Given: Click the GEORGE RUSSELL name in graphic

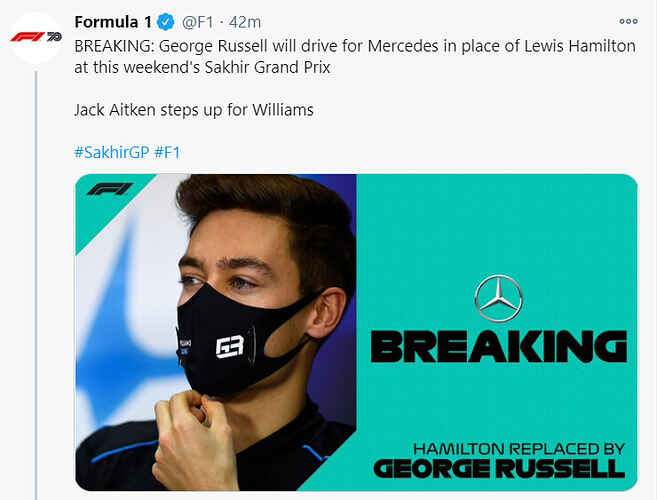Looking at the screenshot, I should tap(498, 468).
